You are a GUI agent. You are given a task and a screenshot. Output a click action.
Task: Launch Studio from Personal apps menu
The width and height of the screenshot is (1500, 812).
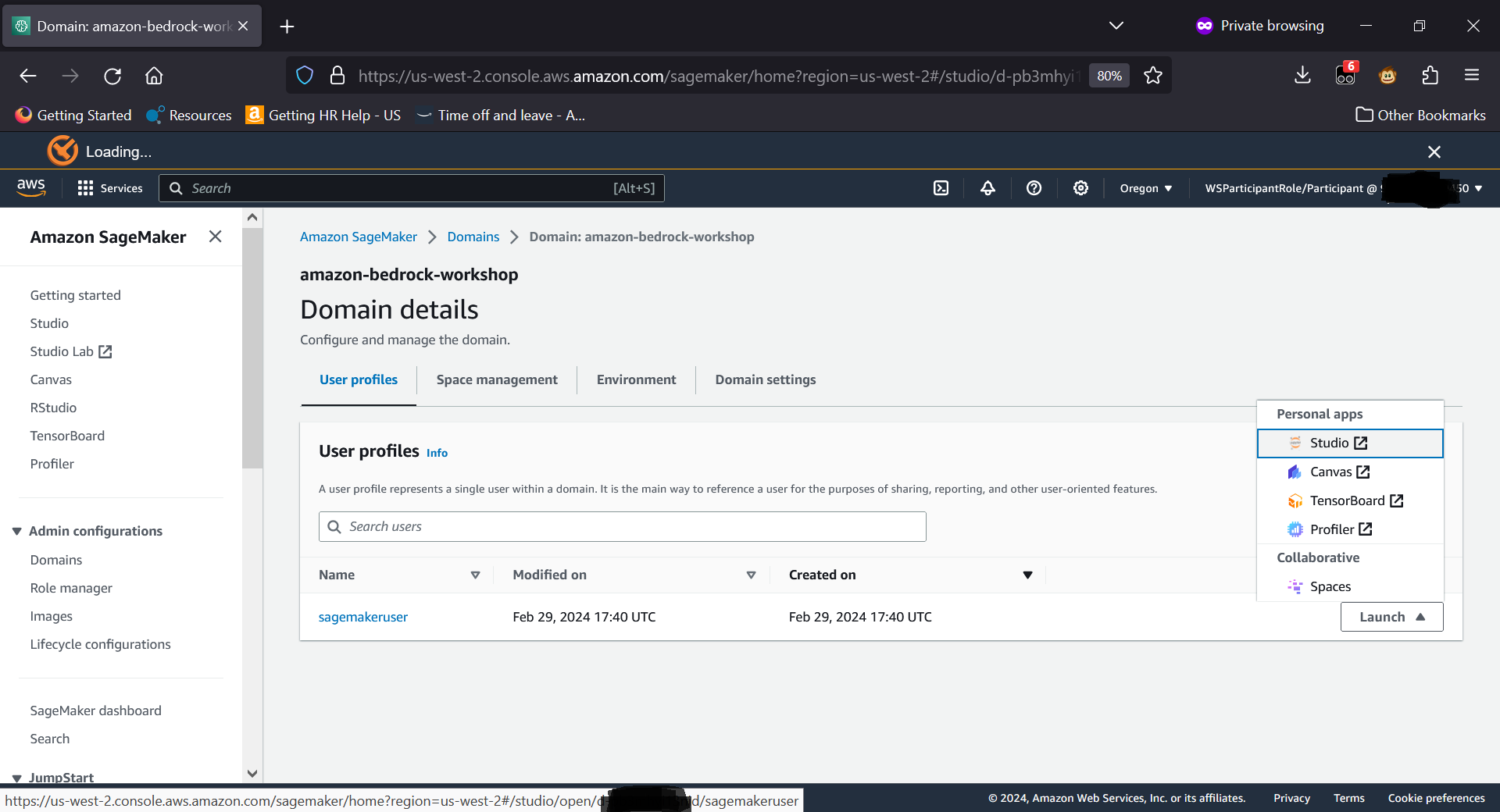(1349, 443)
